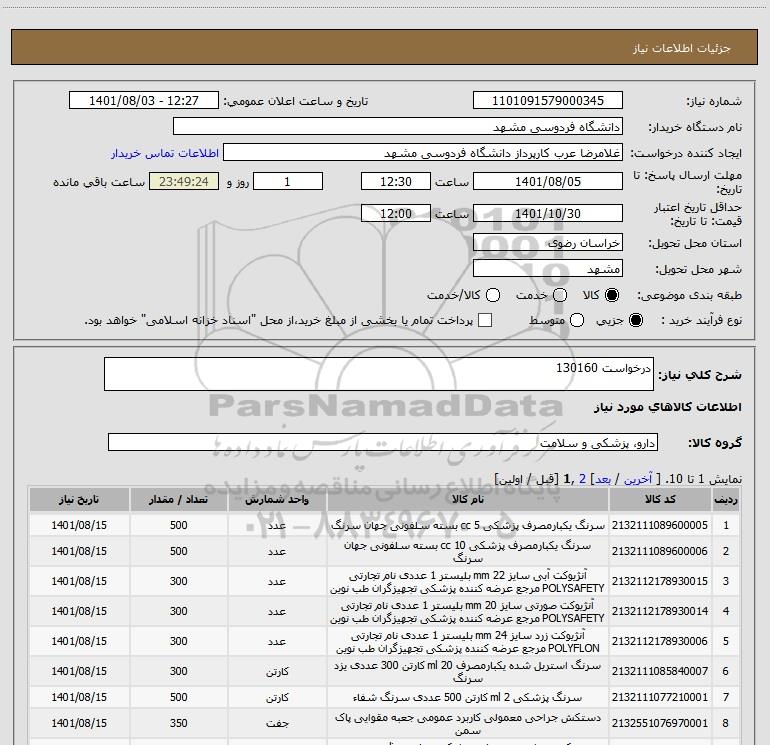Click the نام کالا column header
The width and height of the screenshot is (770, 745).
pyautogui.click(x=468, y=499)
